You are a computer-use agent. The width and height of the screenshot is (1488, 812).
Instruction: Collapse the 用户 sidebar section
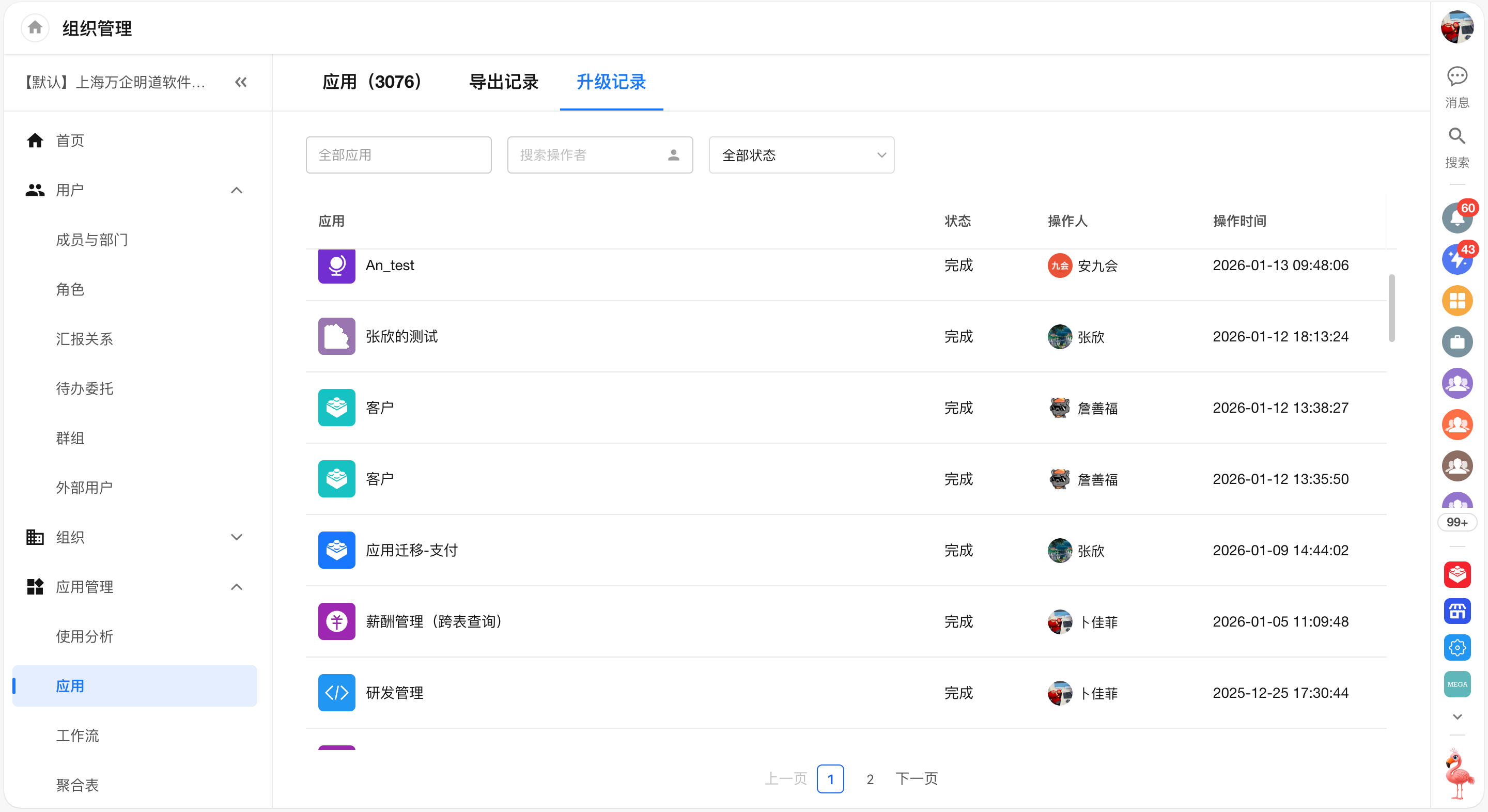[x=236, y=190]
